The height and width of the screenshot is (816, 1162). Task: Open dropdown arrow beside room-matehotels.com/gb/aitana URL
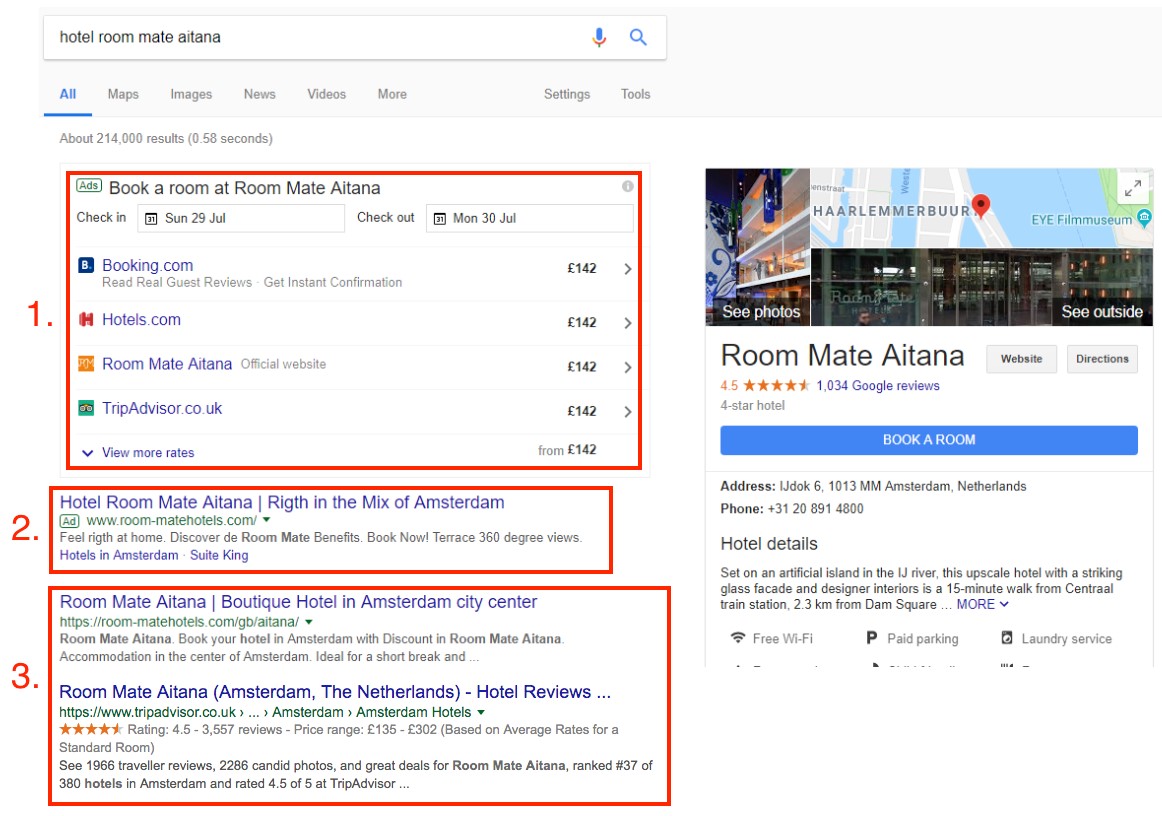(309, 622)
